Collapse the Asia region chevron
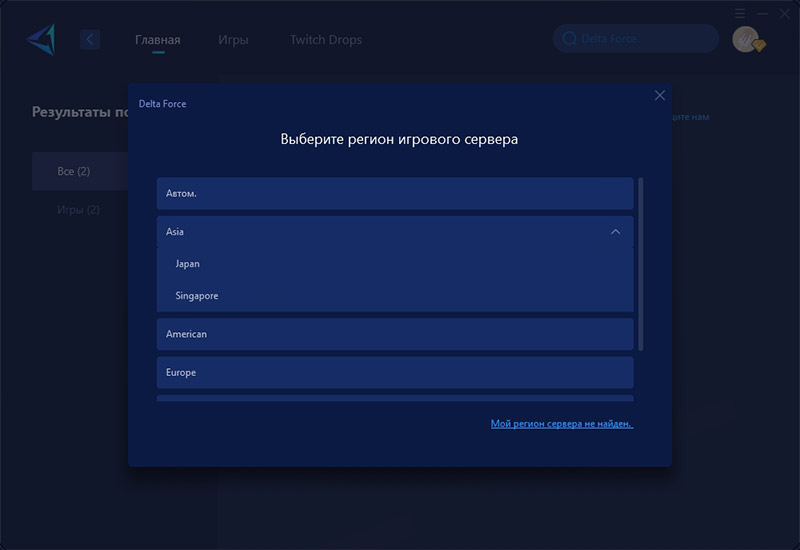 (615, 232)
